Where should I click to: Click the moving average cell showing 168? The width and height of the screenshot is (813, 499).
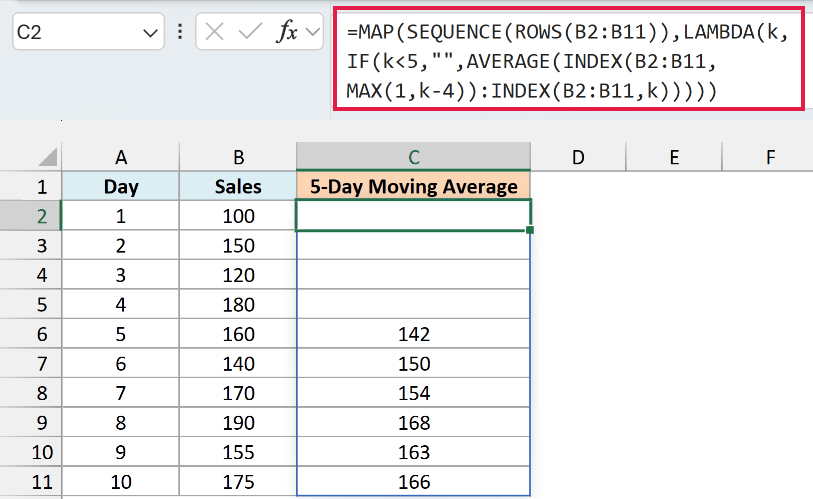(x=414, y=423)
